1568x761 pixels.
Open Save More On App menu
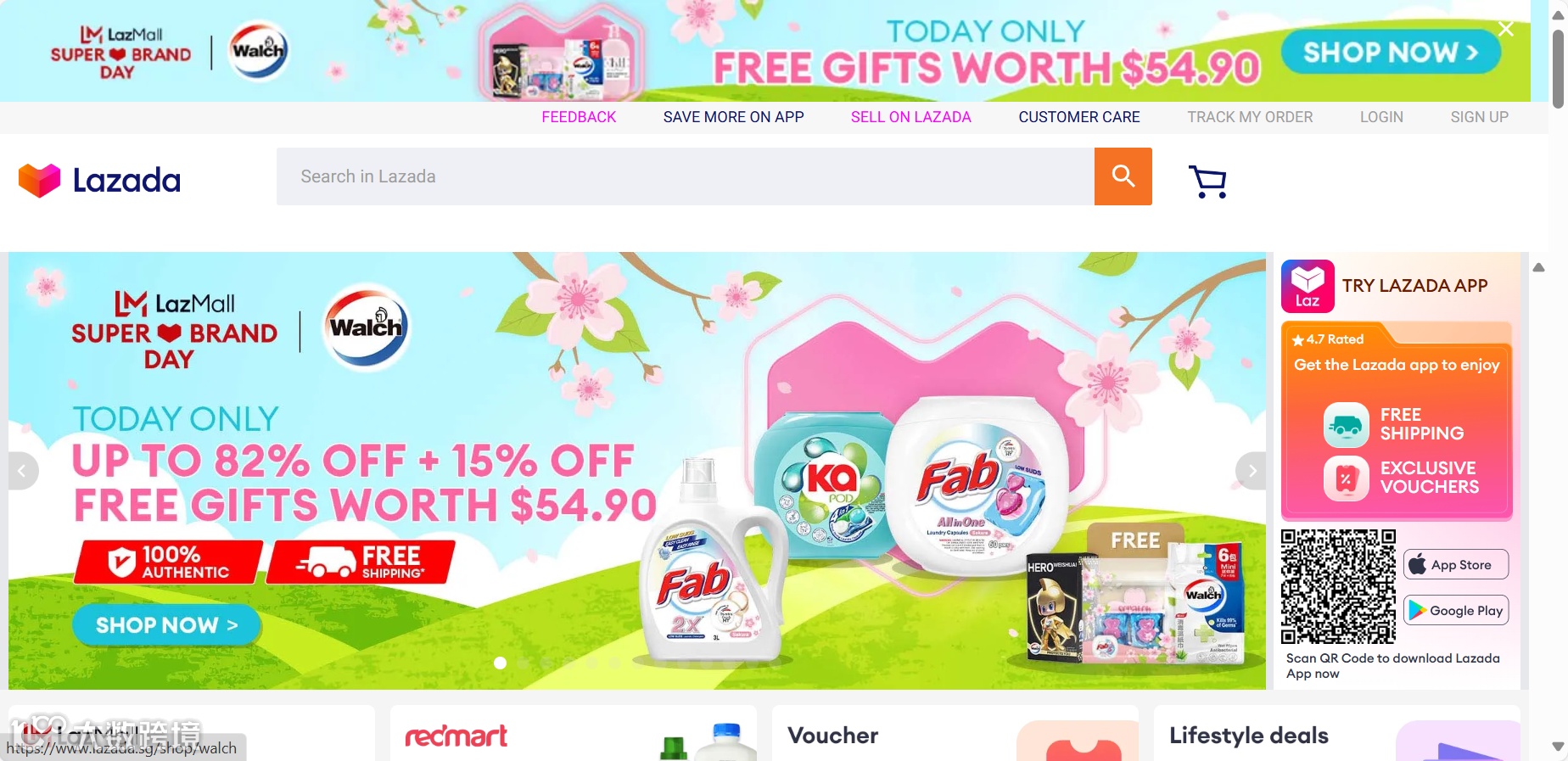tap(734, 117)
